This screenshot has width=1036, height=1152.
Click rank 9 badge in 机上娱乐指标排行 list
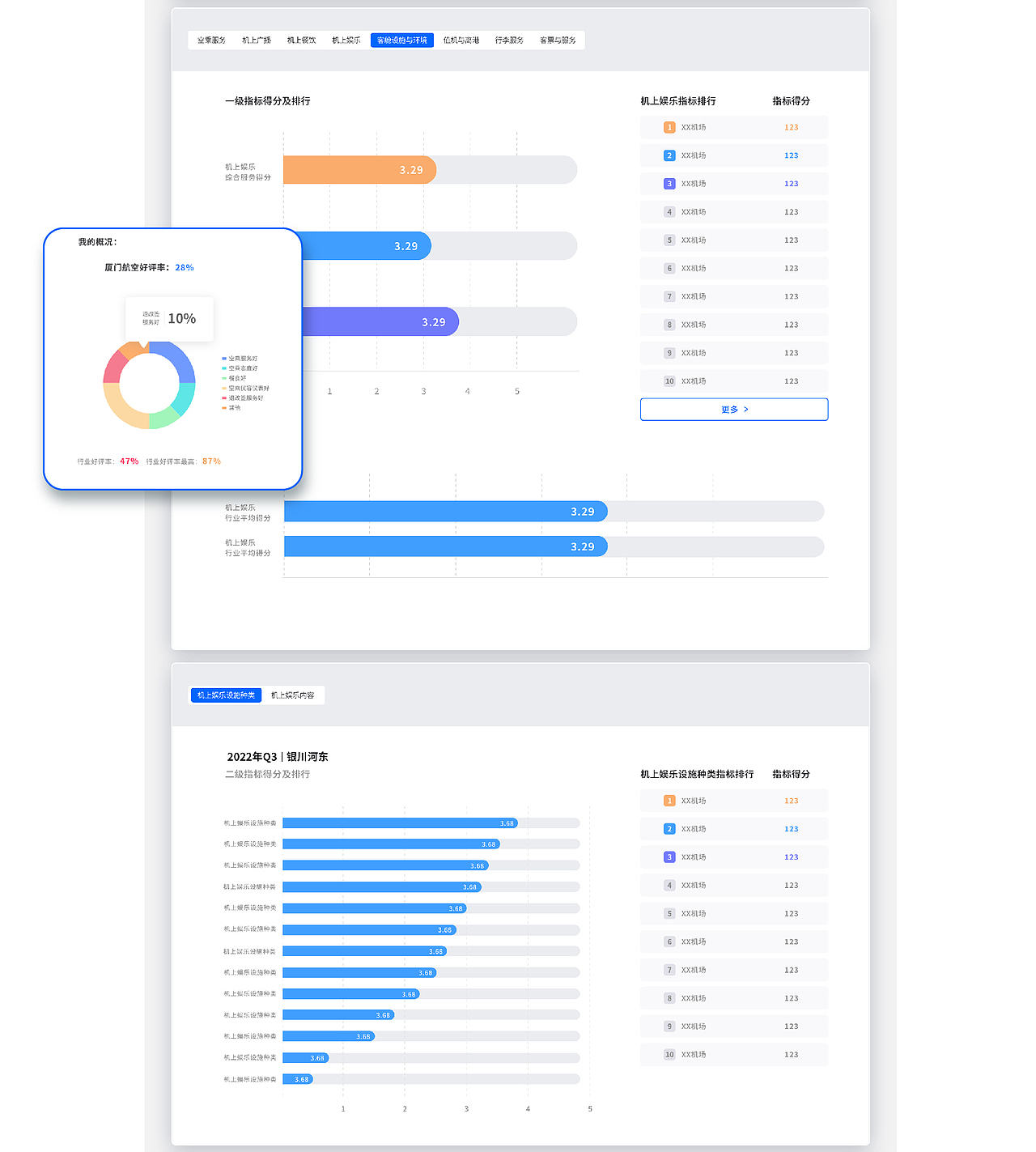coord(669,353)
